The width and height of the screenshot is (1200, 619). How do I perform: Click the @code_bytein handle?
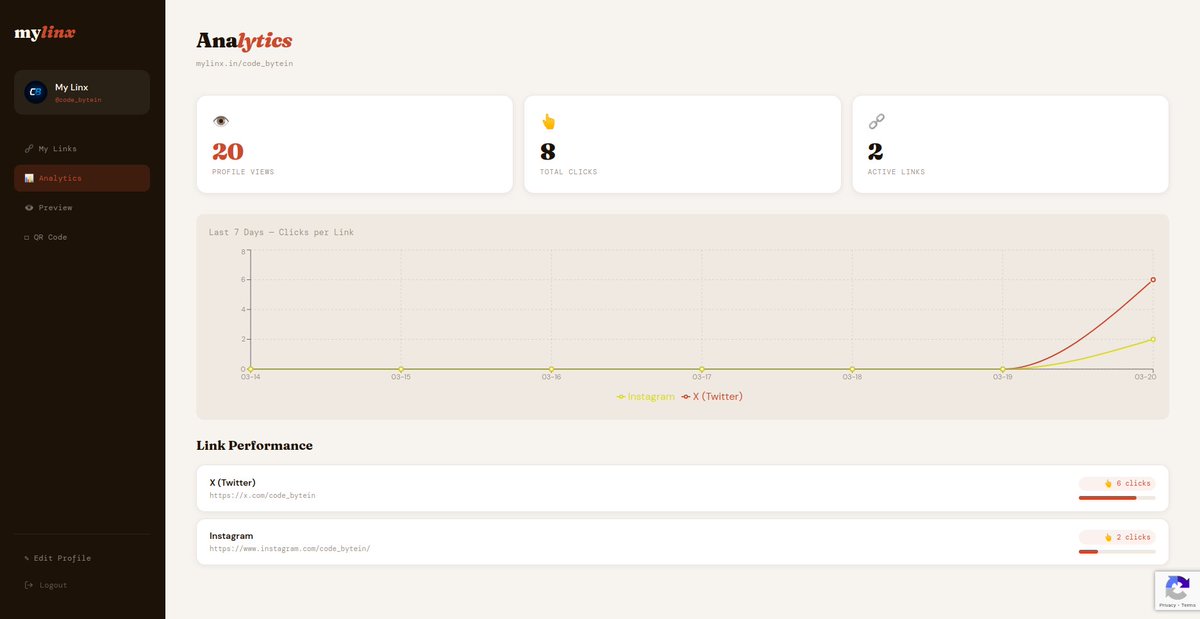tap(78, 100)
